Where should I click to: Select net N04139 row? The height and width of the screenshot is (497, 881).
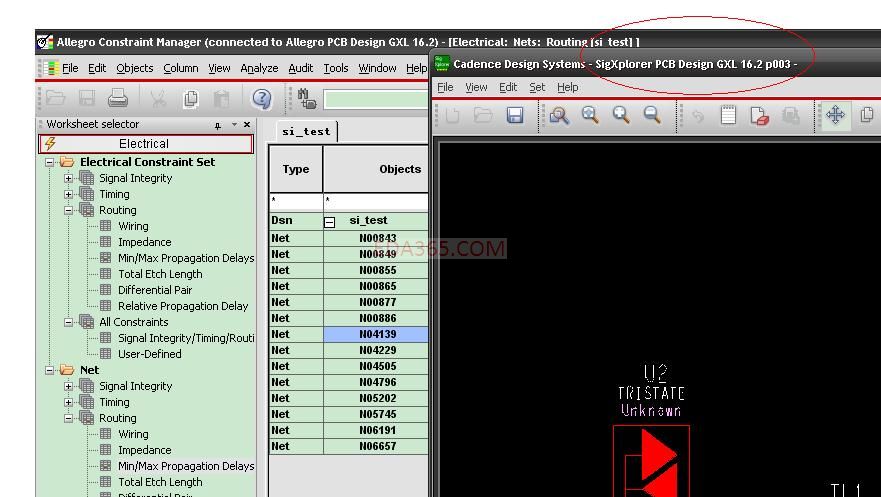point(376,334)
